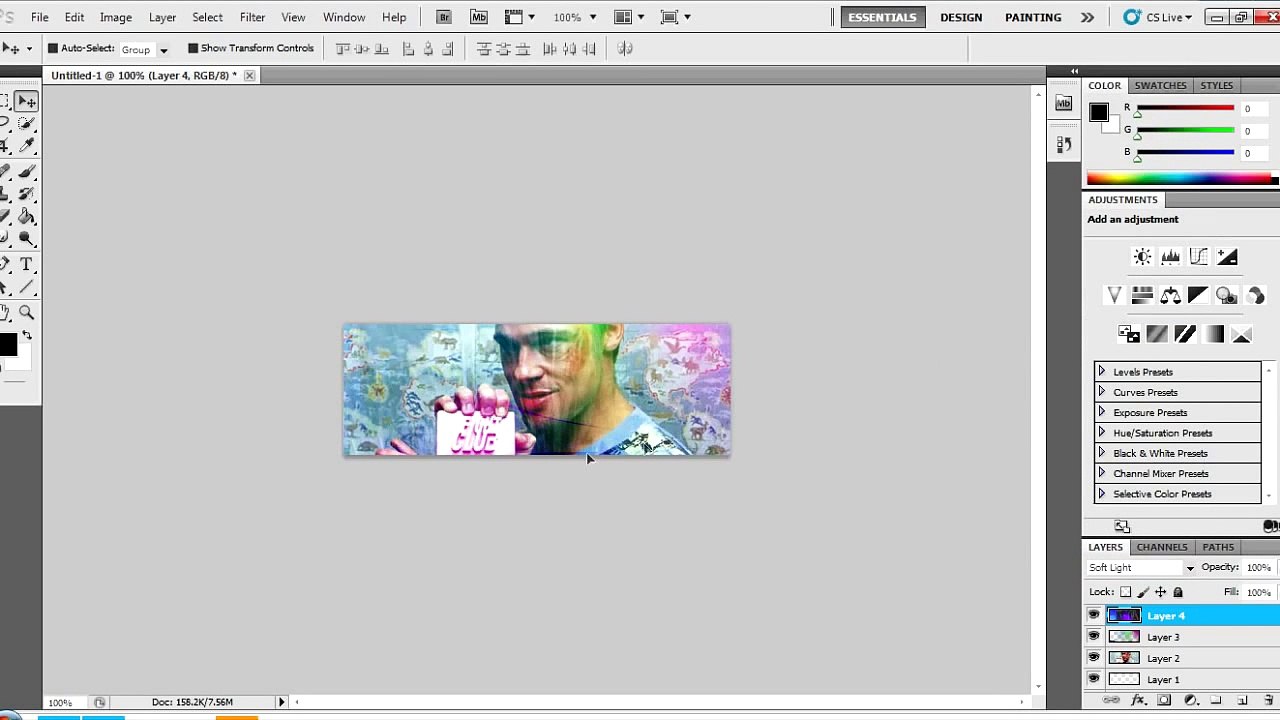The height and width of the screenshot is (720, 1280).
Task: Add a Threshold adjustment
Action: pos(1185,334)
